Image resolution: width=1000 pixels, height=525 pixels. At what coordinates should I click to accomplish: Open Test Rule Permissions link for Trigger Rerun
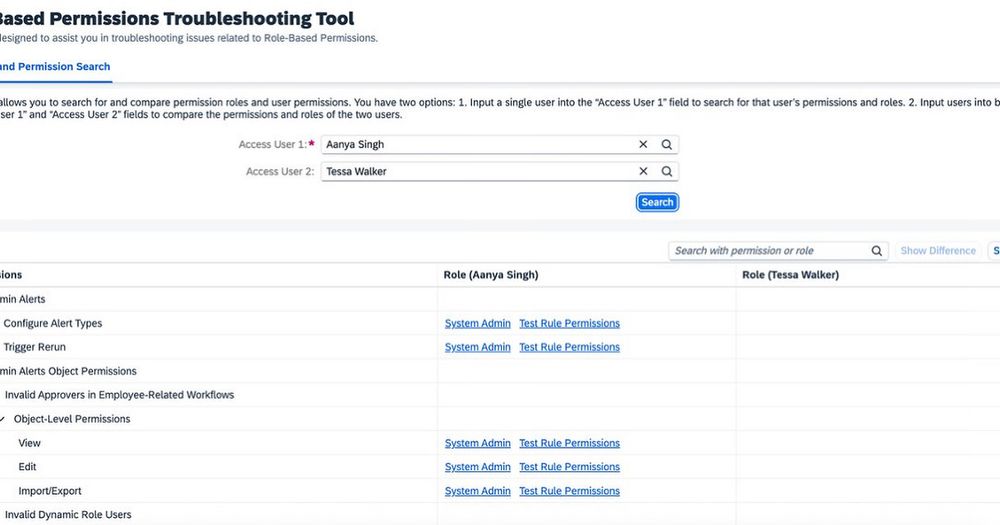569,348
